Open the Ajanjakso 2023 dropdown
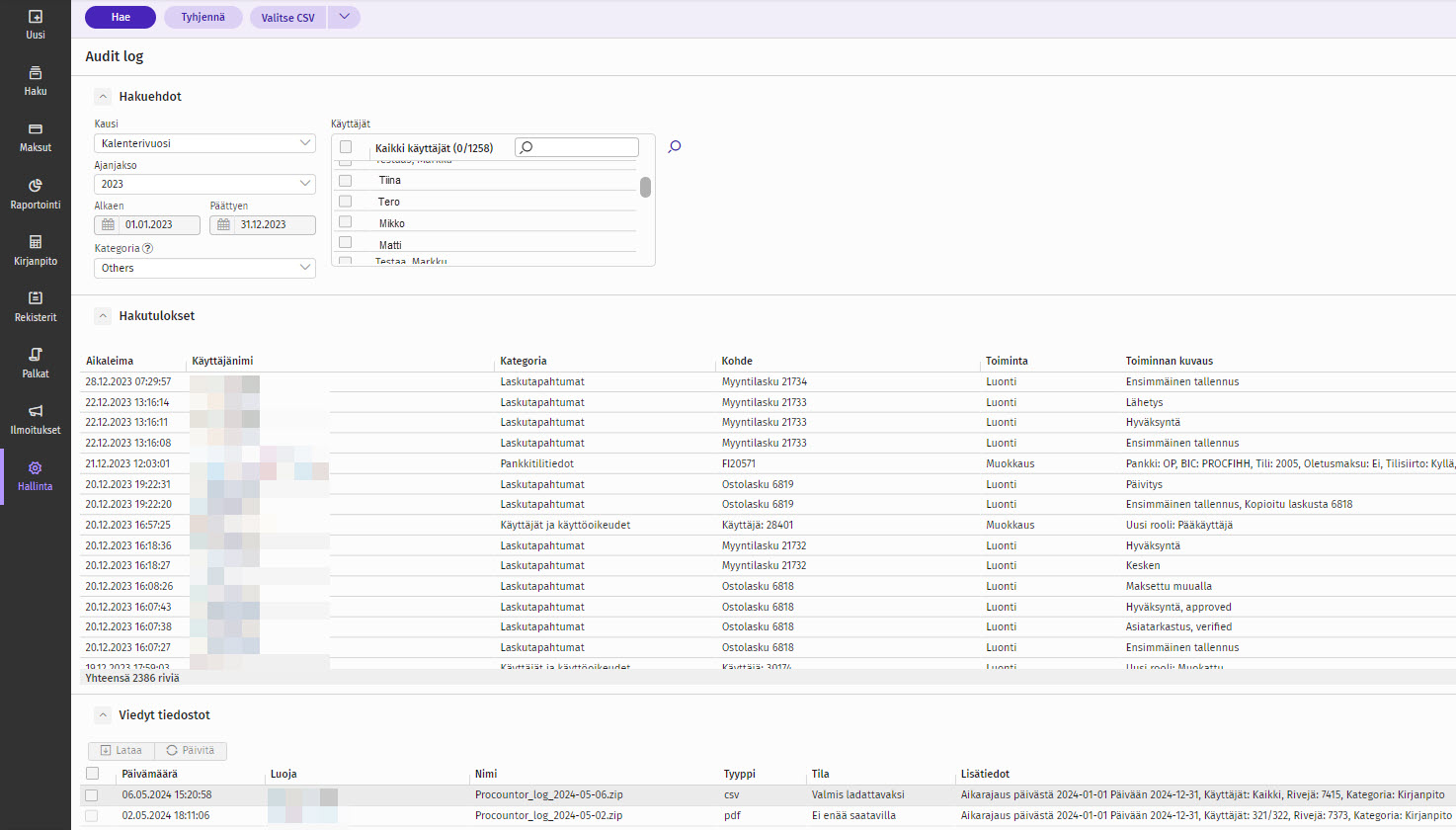The height and width of the screenshot is (830, 1456). (204, 184)
